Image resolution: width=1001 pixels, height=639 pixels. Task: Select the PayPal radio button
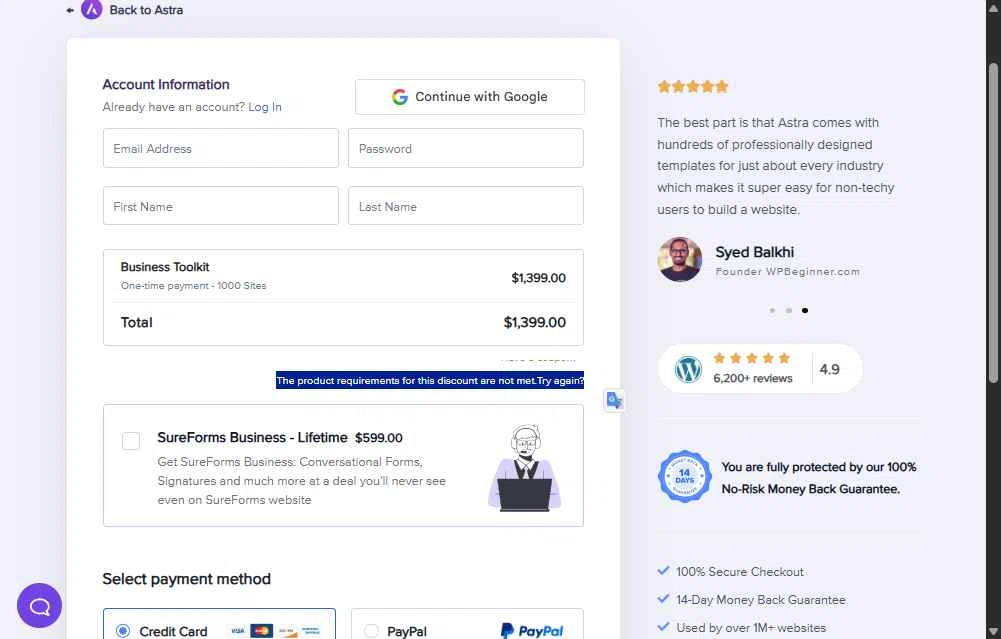point(371,631)
